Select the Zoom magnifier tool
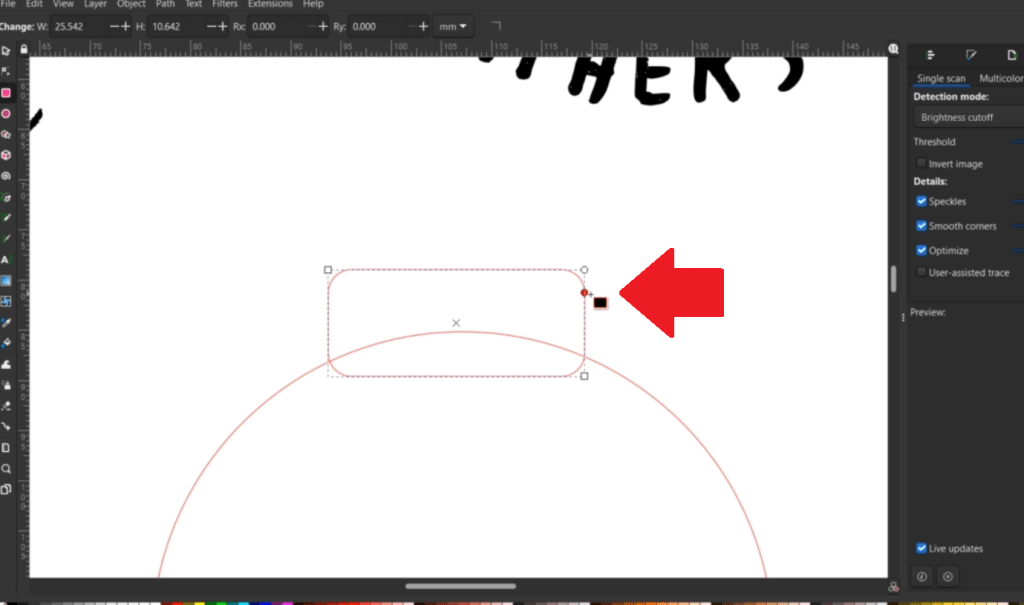 (x=6, y=468)
